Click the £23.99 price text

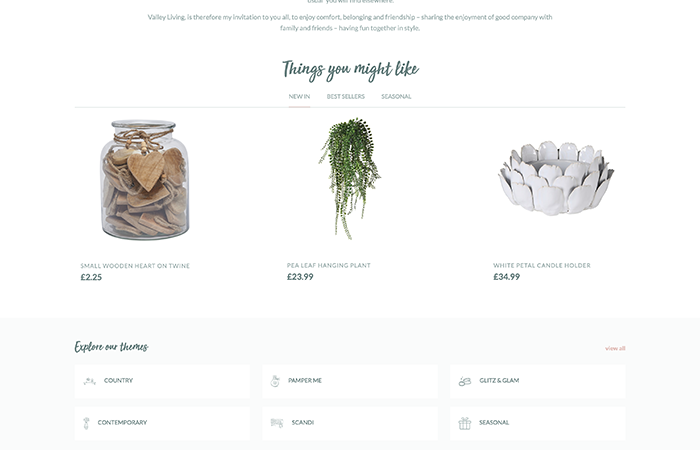click(300, 277)
